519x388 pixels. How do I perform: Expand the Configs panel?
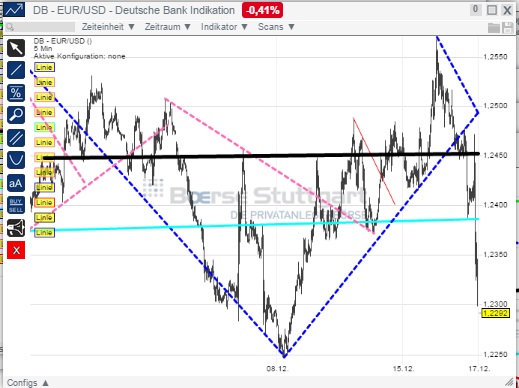(x=28, y=383)
